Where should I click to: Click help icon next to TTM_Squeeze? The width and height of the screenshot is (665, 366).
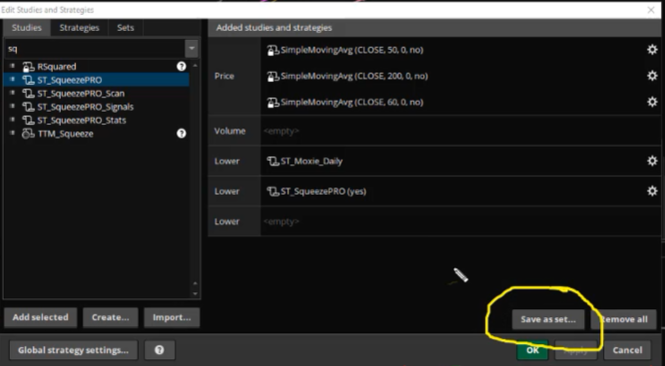181,134
